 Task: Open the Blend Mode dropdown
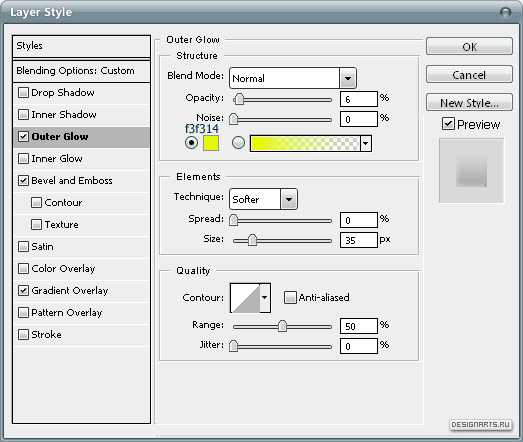[x=293, y=78]
